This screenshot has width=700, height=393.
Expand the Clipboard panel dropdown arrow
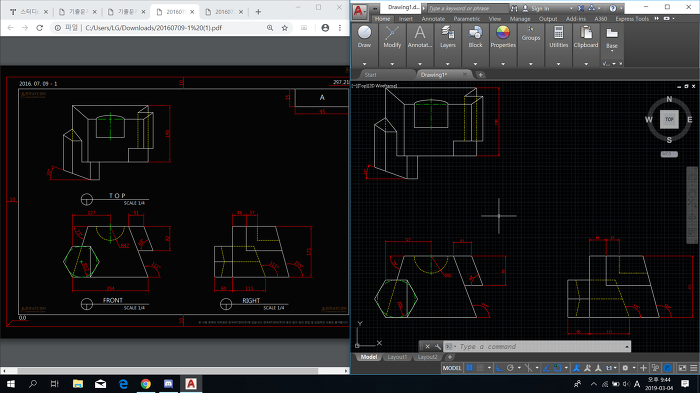586,64
